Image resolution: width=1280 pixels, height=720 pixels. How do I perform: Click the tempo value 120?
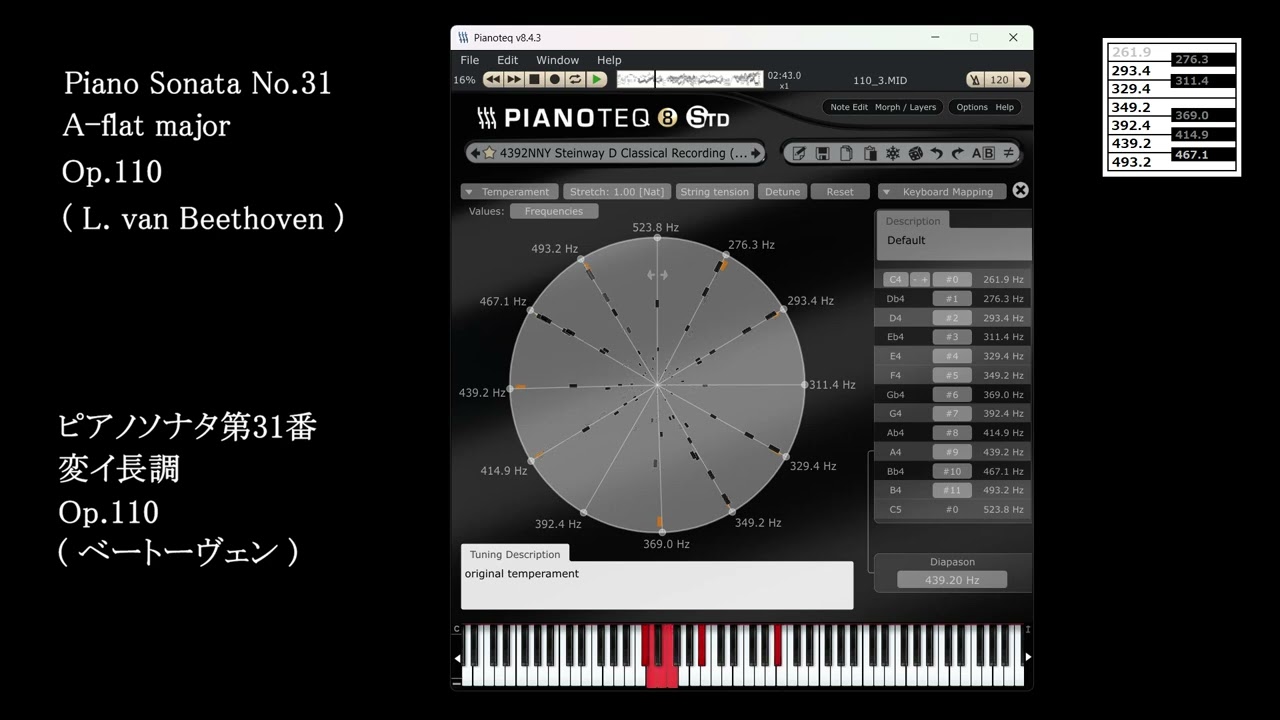[999, 80]
